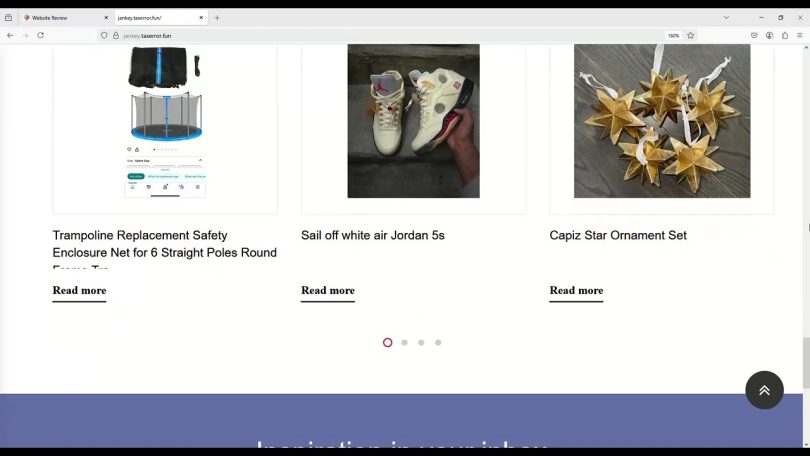Open the Firefox account icon

point(769,36)
